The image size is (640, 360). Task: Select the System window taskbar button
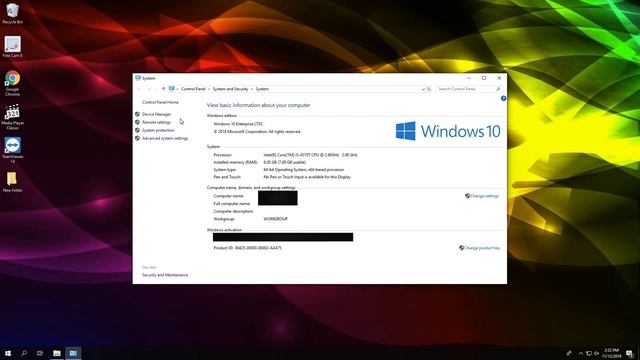point(73,353)
